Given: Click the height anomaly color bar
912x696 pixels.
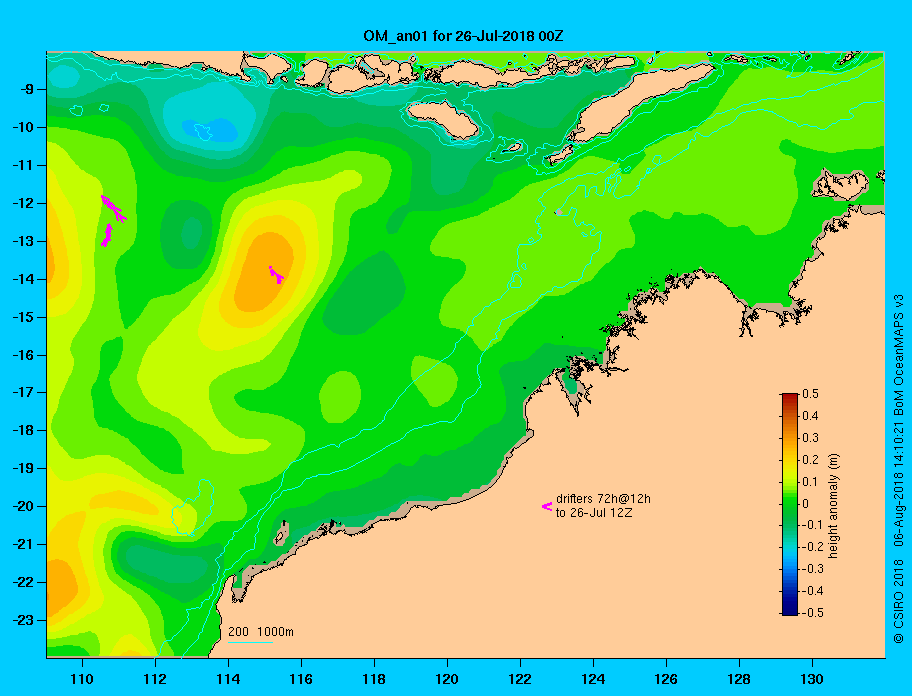Looking at the screenshot, I should pos(790,504).
